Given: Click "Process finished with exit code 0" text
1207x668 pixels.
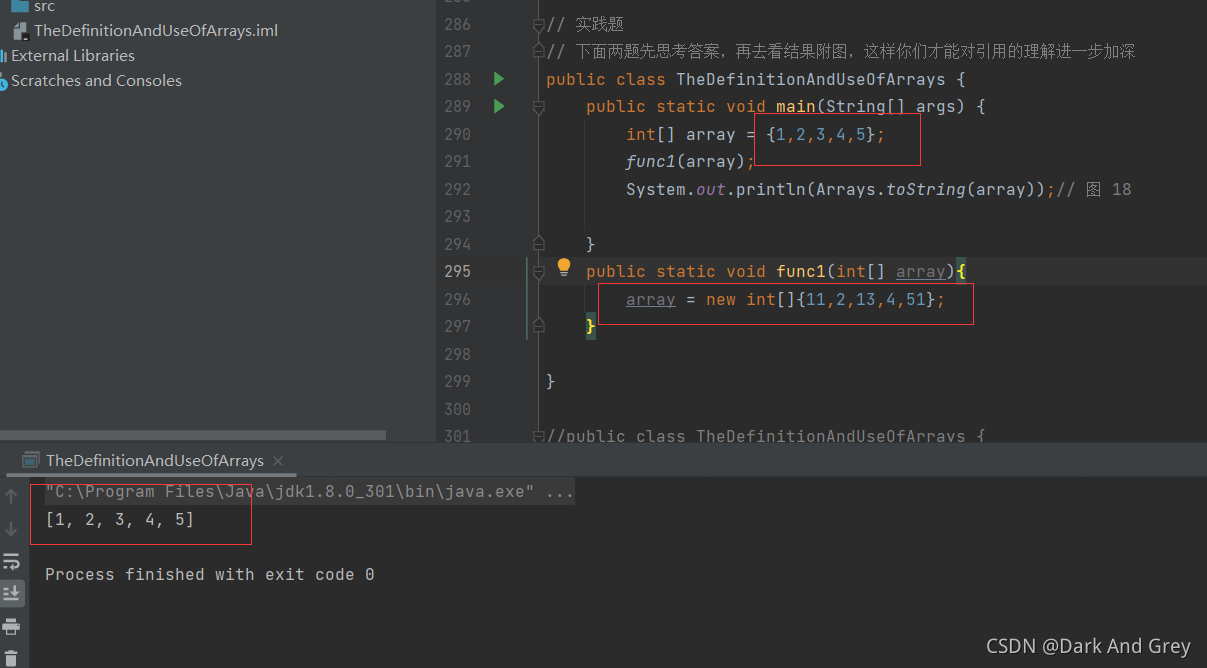Looking at the screenshot, I should 210,575.
